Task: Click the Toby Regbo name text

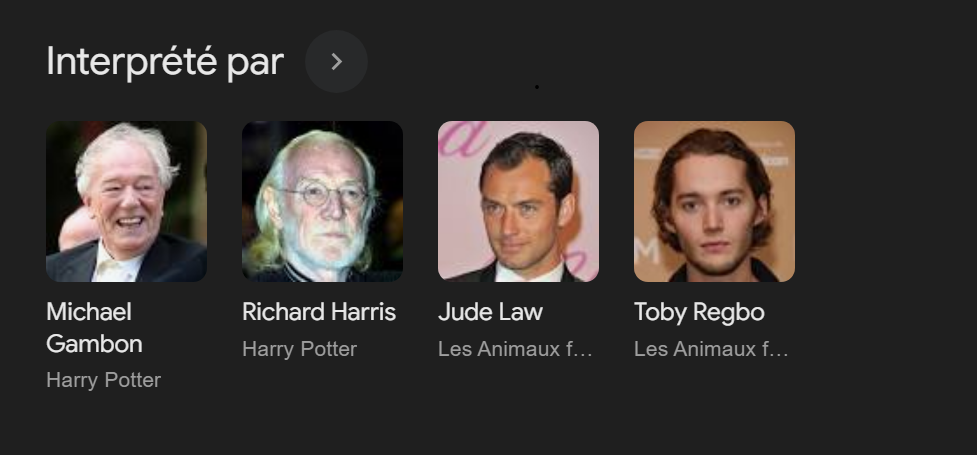Action: pyautogui.click(x=699, y=312)
